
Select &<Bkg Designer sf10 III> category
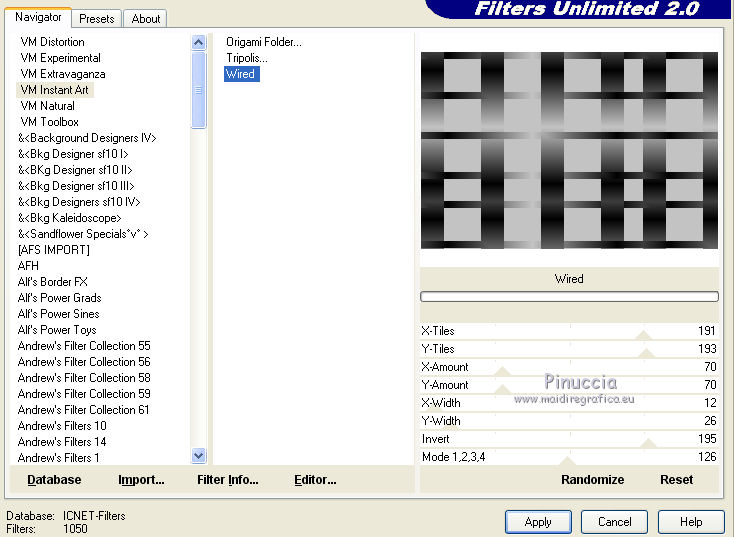click(76, 186)
